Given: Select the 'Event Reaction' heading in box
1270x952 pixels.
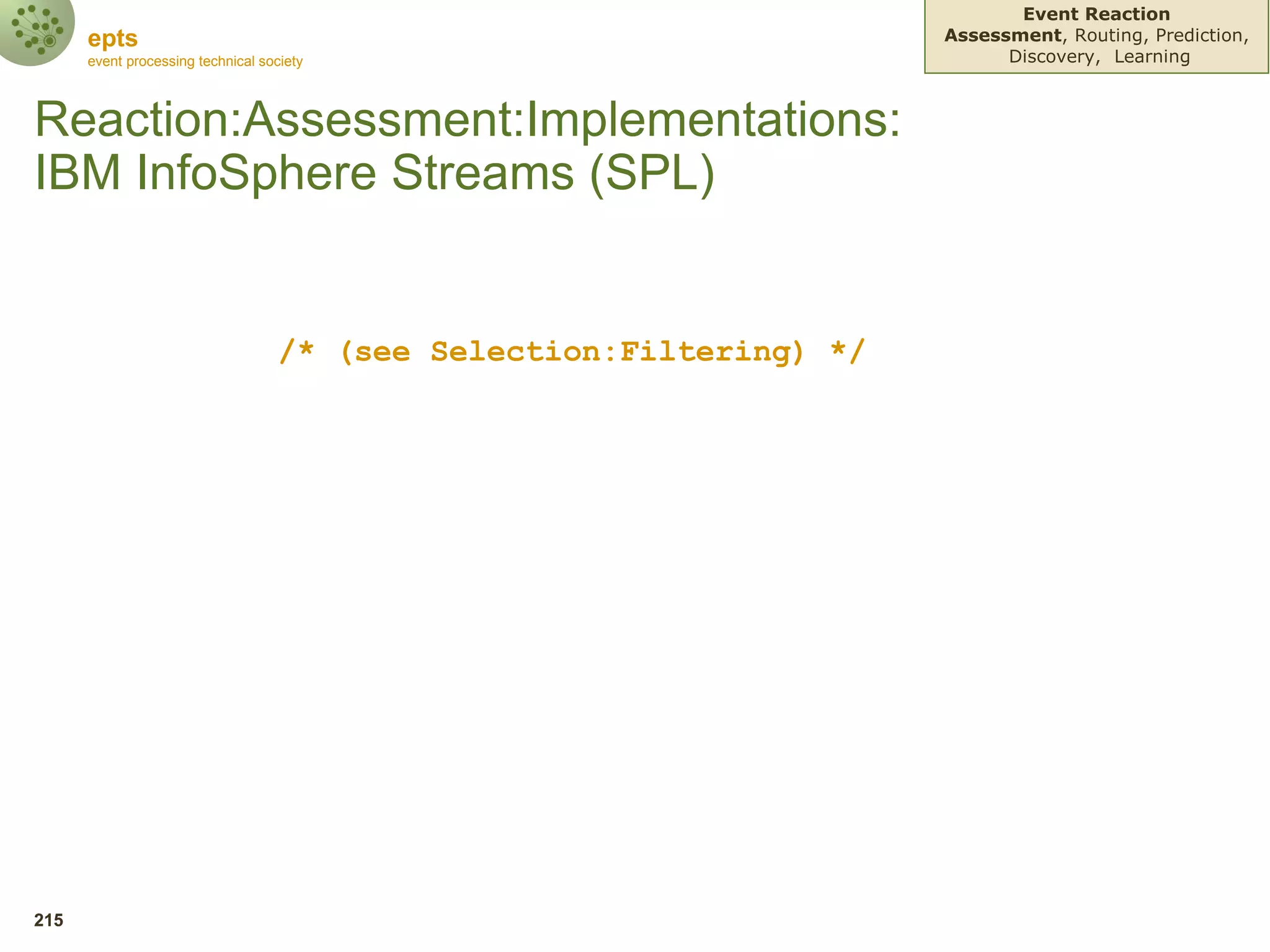Looking at the screenshot, I should [1096, 14].
